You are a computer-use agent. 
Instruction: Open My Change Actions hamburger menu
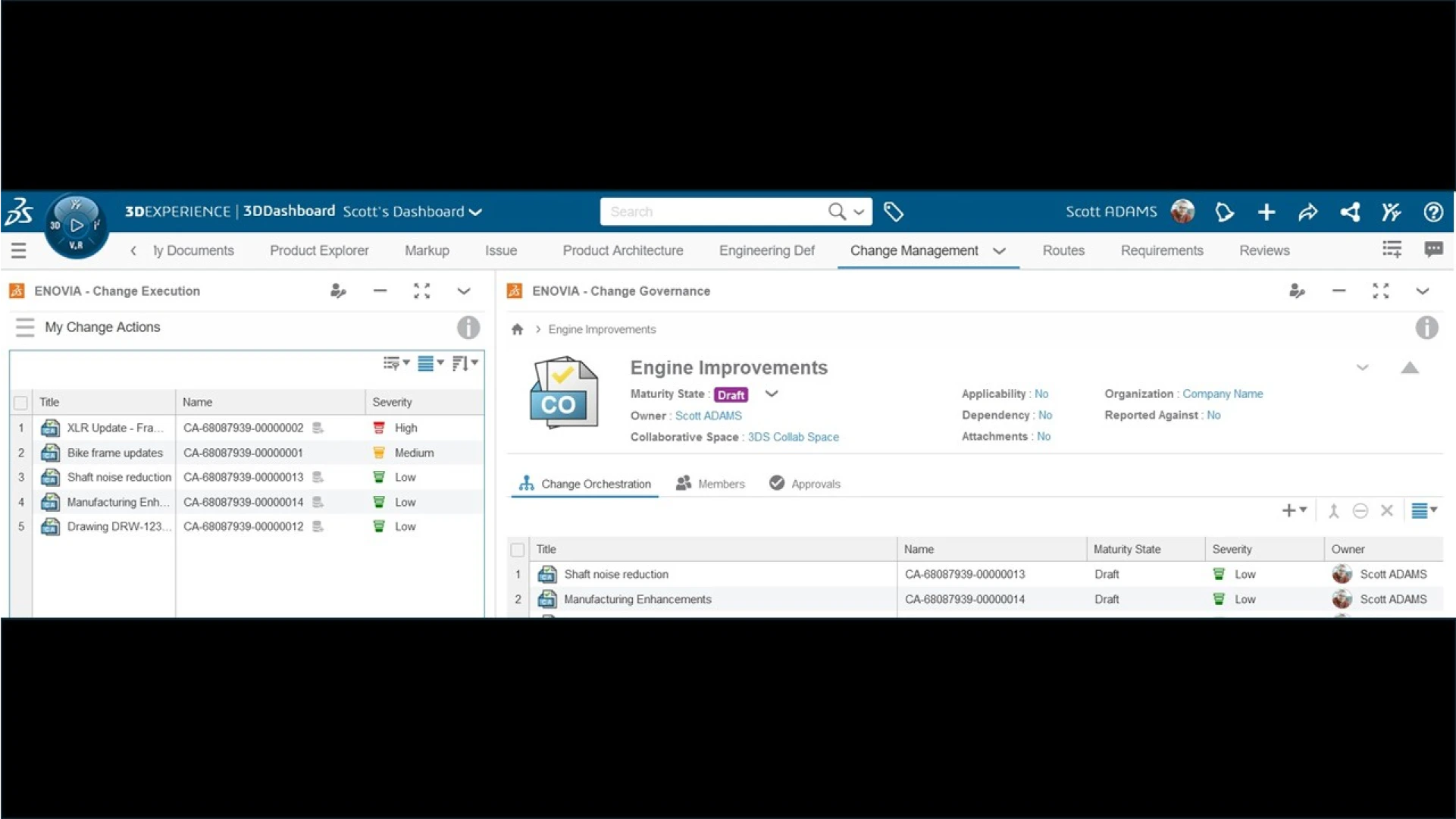tap(25, 327)
